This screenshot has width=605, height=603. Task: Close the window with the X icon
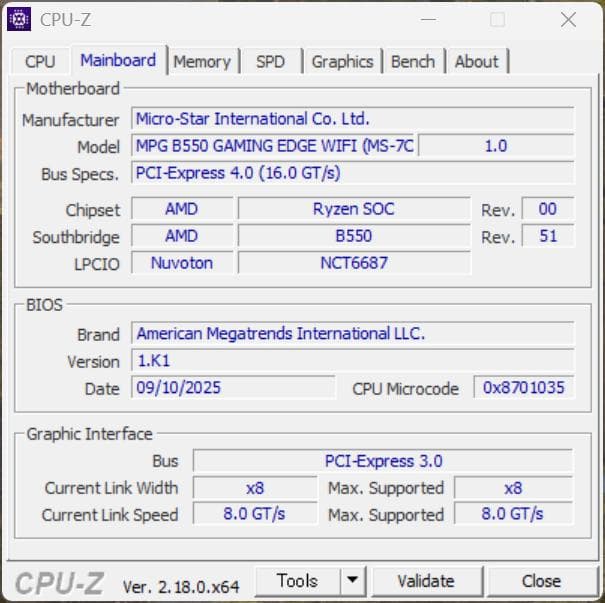(568, 19)
